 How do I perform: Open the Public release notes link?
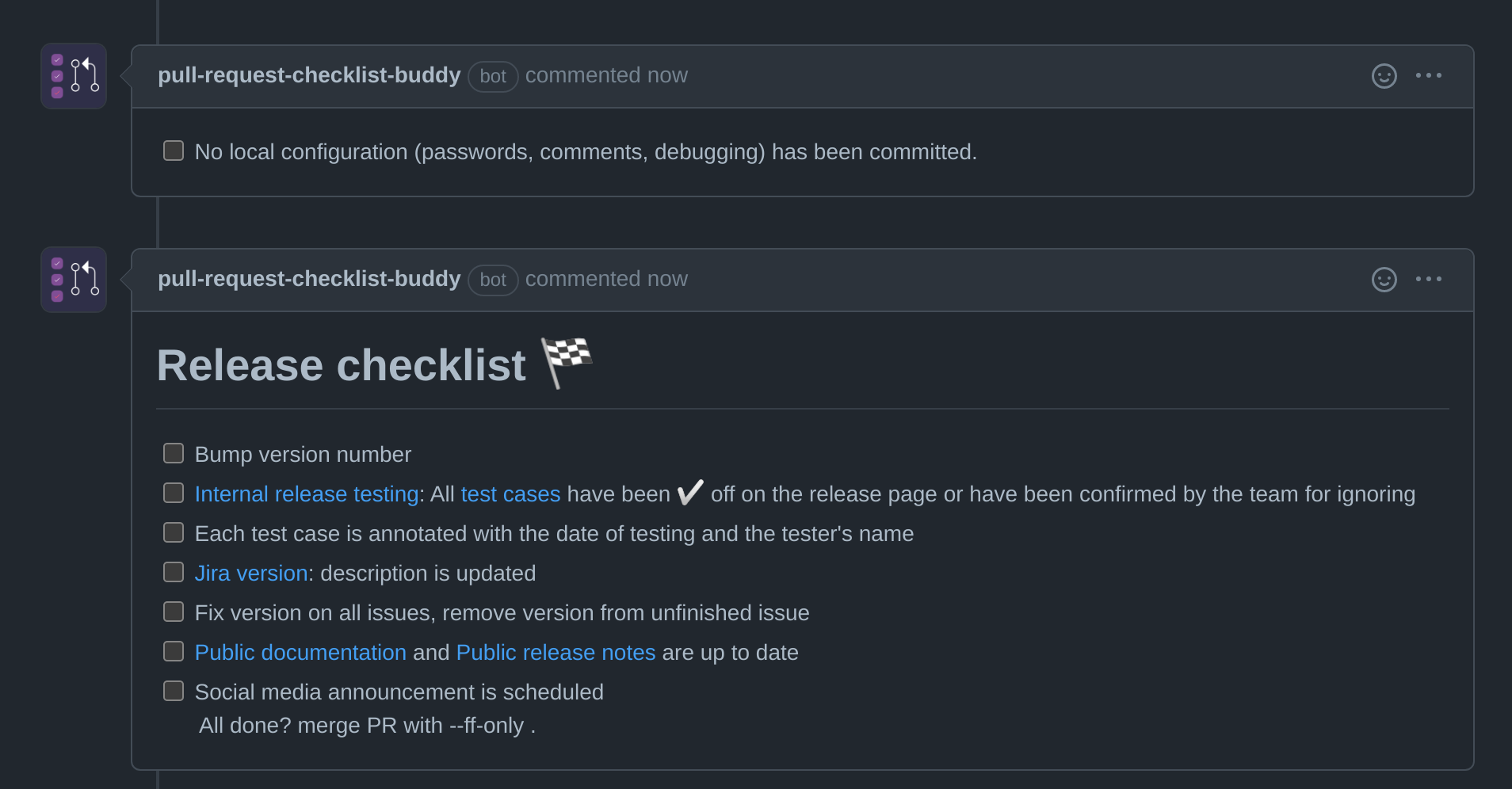tap(555, 652)
